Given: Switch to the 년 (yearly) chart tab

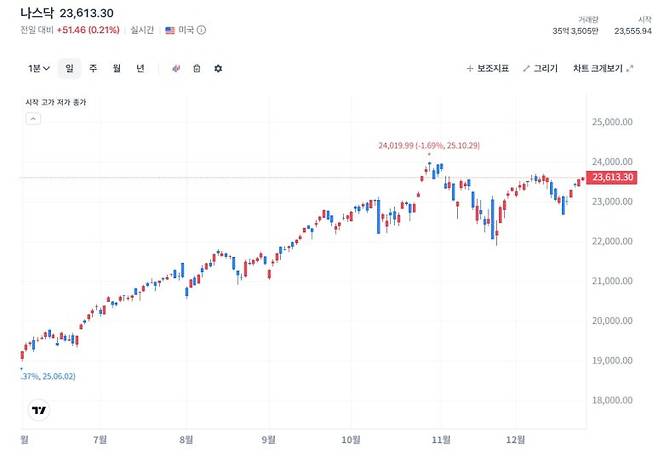Looking at the screenshot, I should 140,68.
